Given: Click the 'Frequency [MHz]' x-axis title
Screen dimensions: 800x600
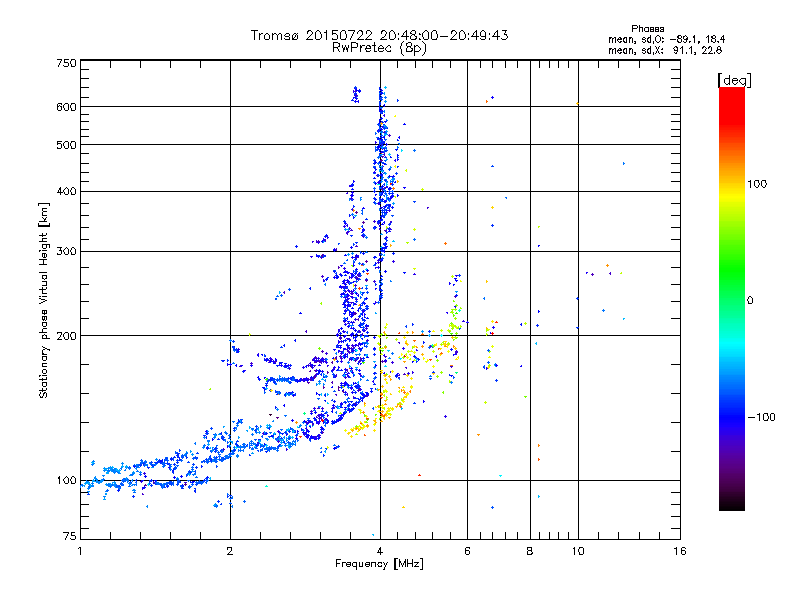Looking at the screenshot, I should (x=379, y=564).
